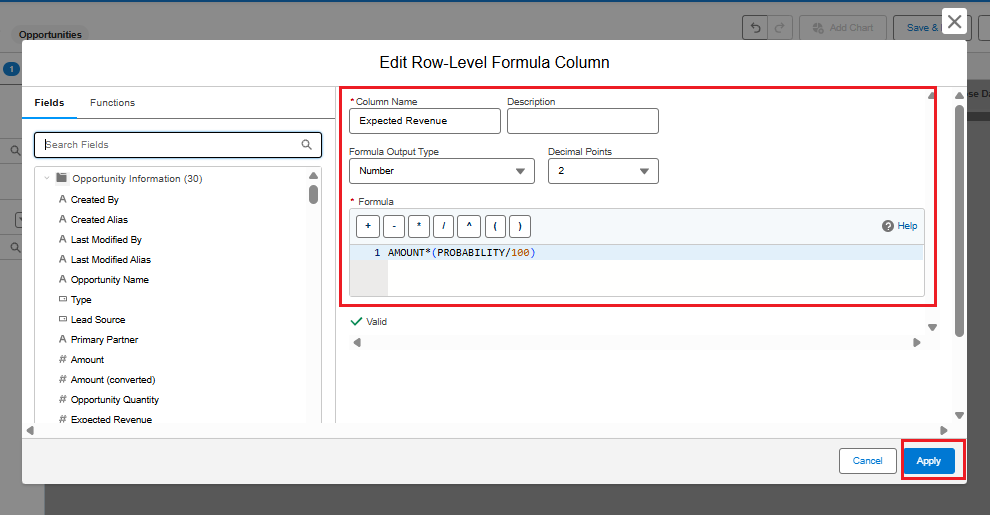Viewport: 990px width, 515px height.
Task: Cancel editing the formula column
Action: click(x=867, y=461)
